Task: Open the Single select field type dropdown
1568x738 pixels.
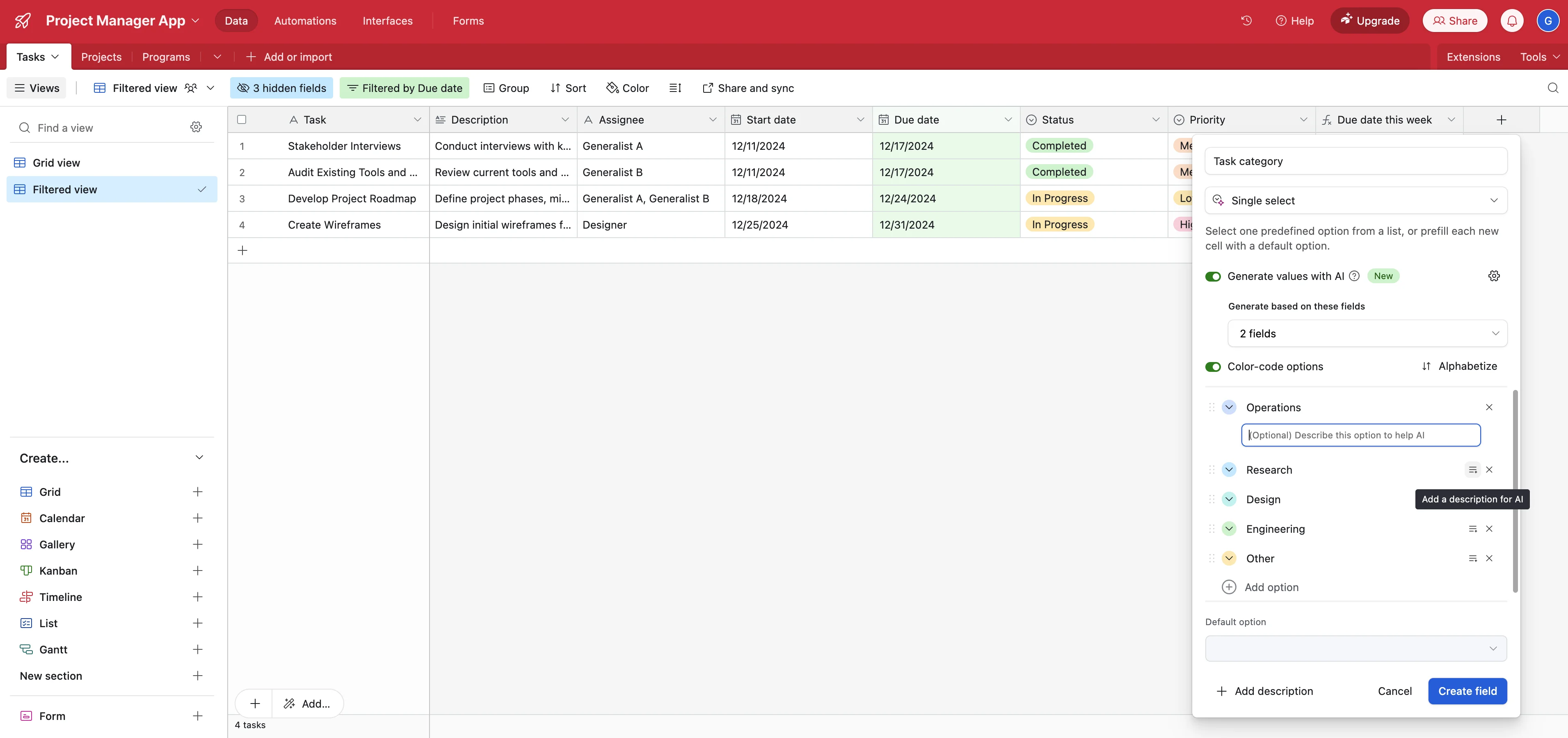Action: tap(1355, 200)
